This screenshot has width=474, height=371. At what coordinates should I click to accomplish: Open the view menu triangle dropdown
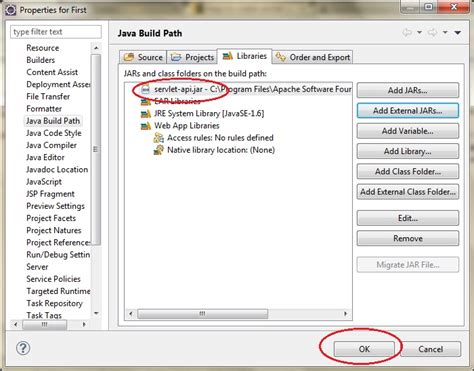(x=458, y=32)
